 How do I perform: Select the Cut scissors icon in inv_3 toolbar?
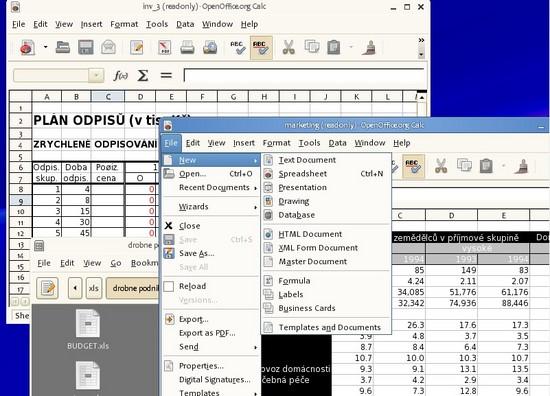pyautogui.click(x=288, y=47)
